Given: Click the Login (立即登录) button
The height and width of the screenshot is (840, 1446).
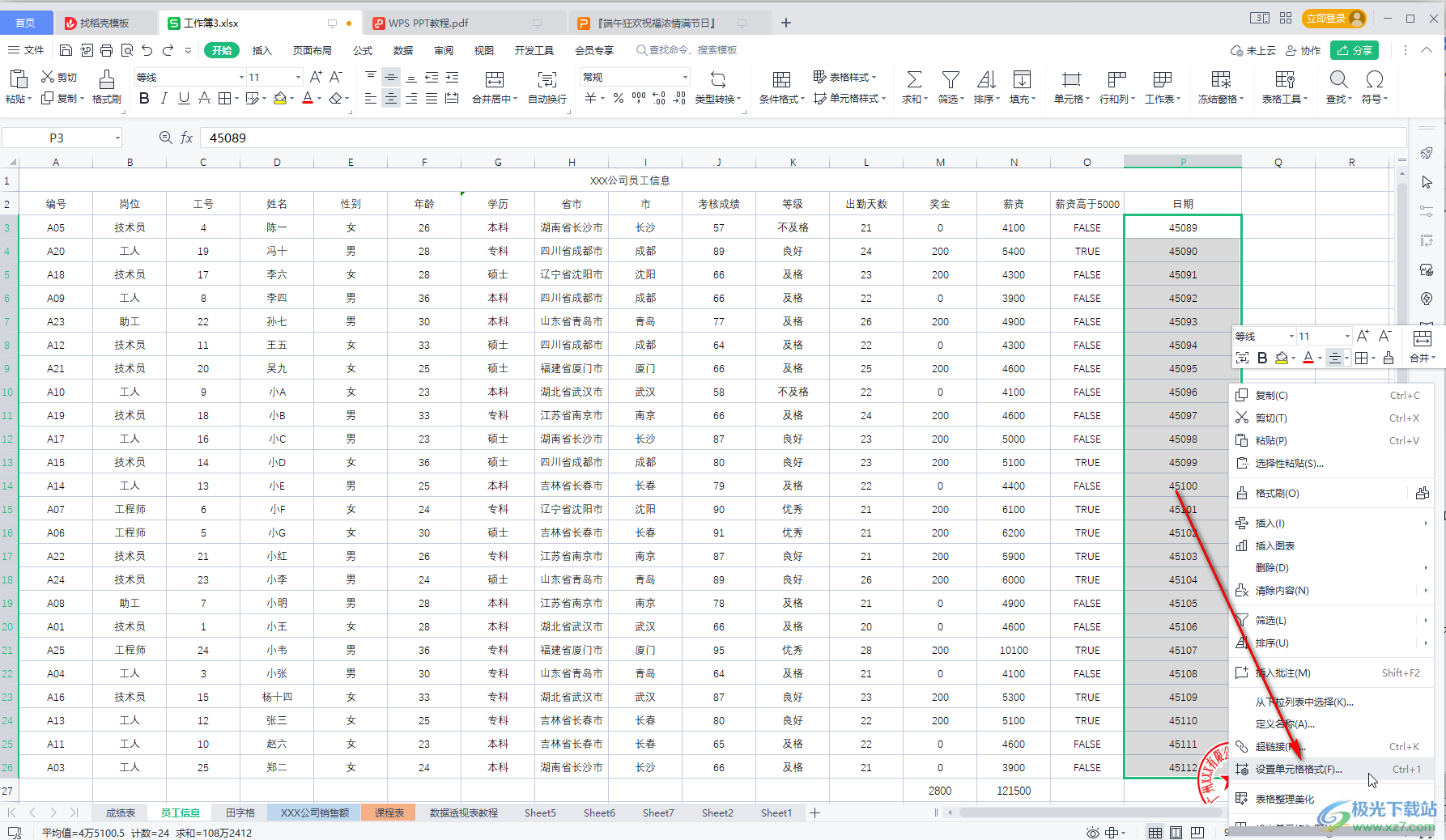Looking at the screenshot, I should click(x=1333, y=18).
